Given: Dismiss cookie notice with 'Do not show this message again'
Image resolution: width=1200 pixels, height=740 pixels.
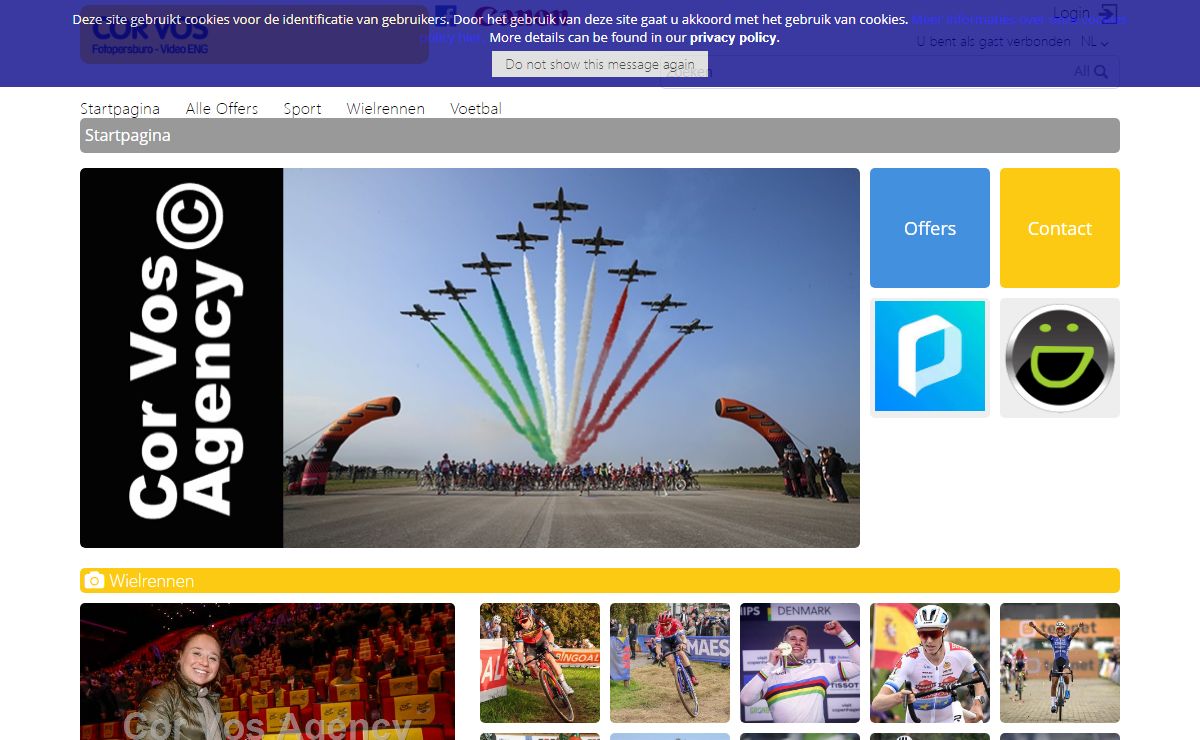Looking at the screenshot, I should (x=600, y=64).
